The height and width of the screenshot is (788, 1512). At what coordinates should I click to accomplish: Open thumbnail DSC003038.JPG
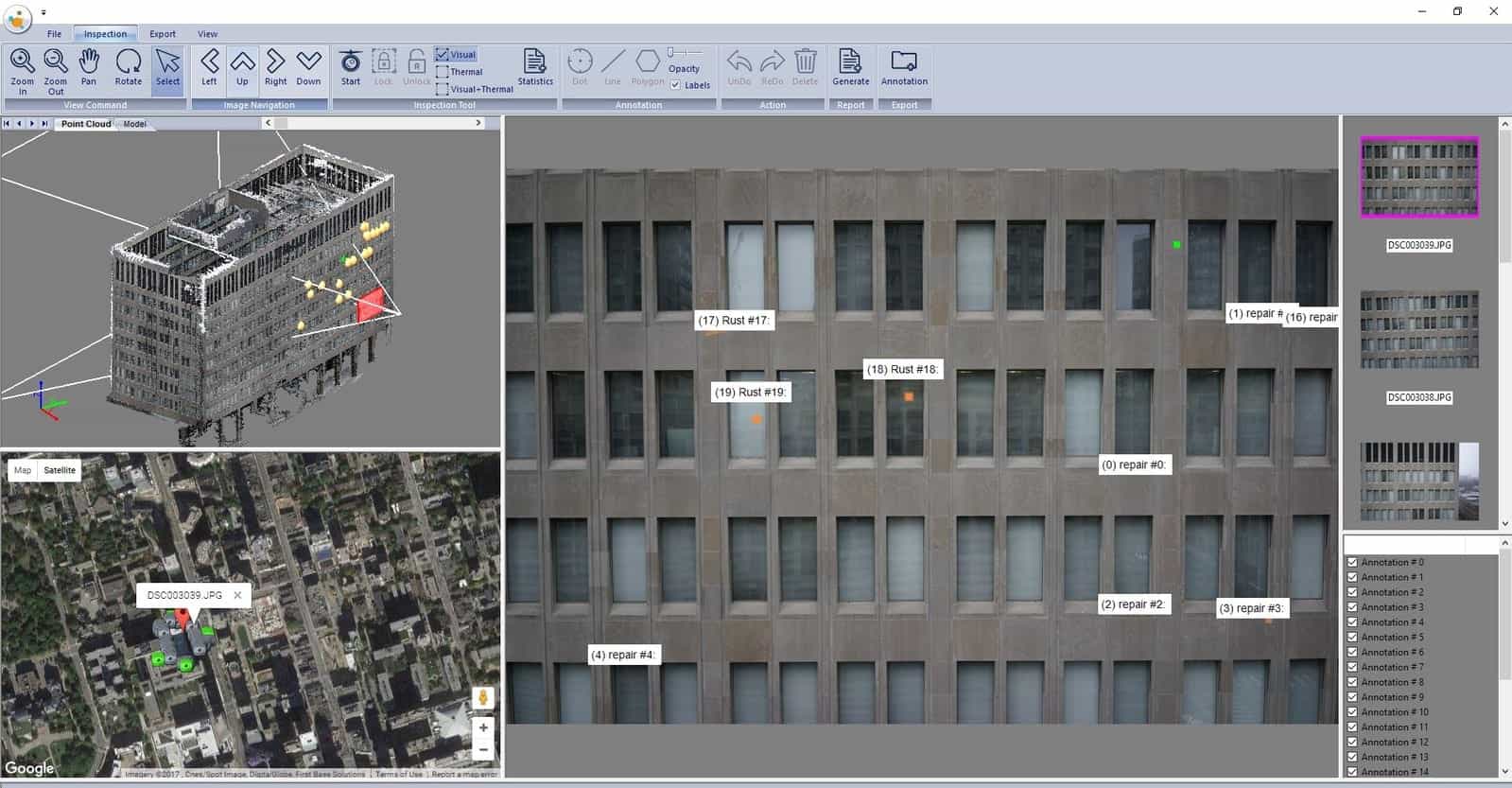click(x=1419, y=330)
